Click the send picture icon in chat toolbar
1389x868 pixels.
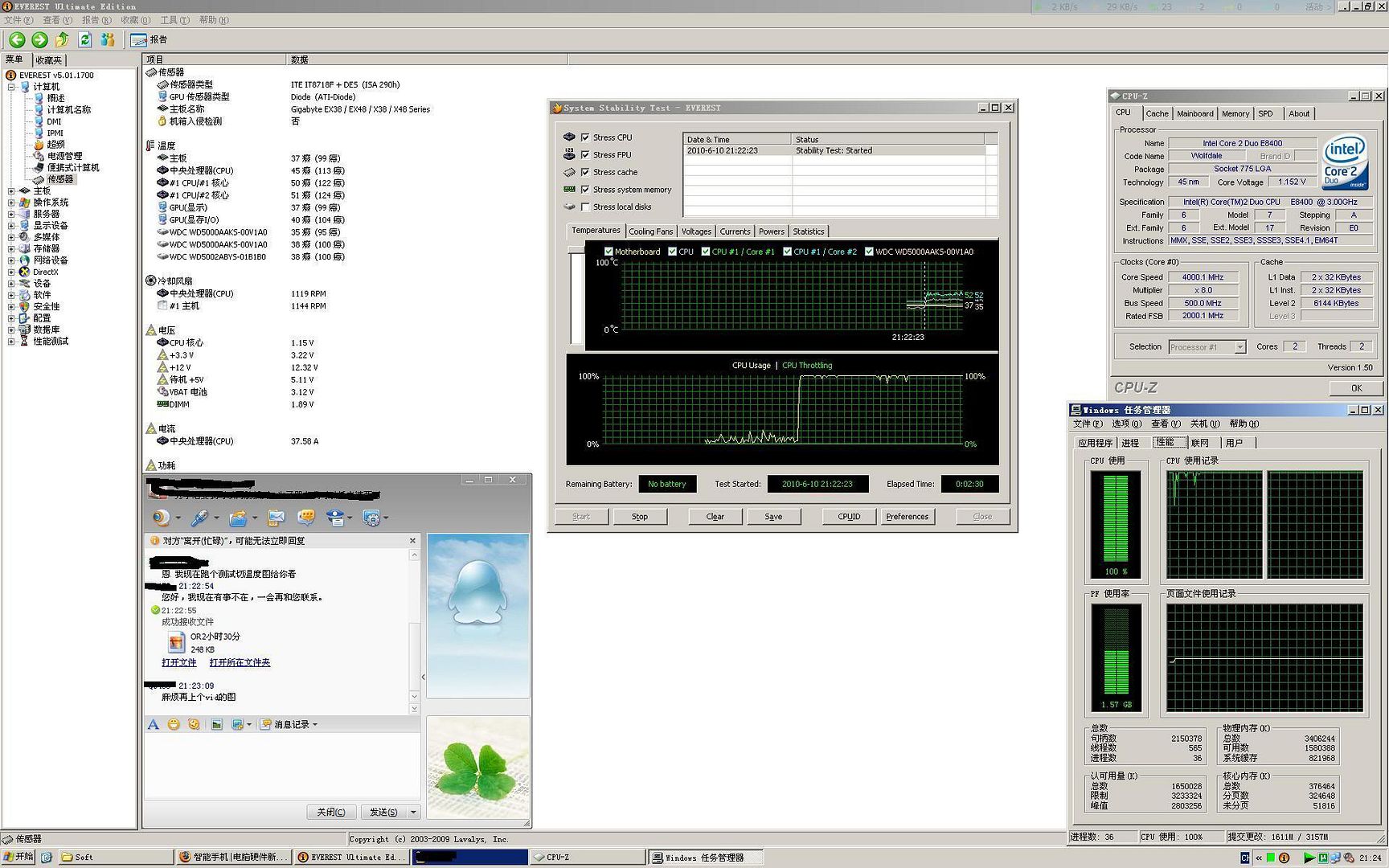click(216, 724)
